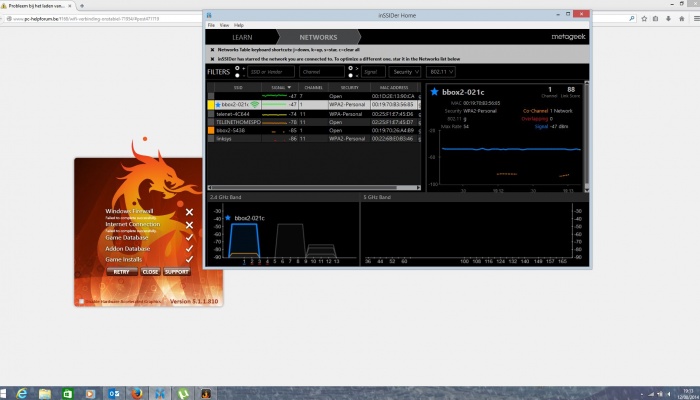Open Internet Explorer from the taskbar
The image size is (700, 400).
(x=21, y=393)
